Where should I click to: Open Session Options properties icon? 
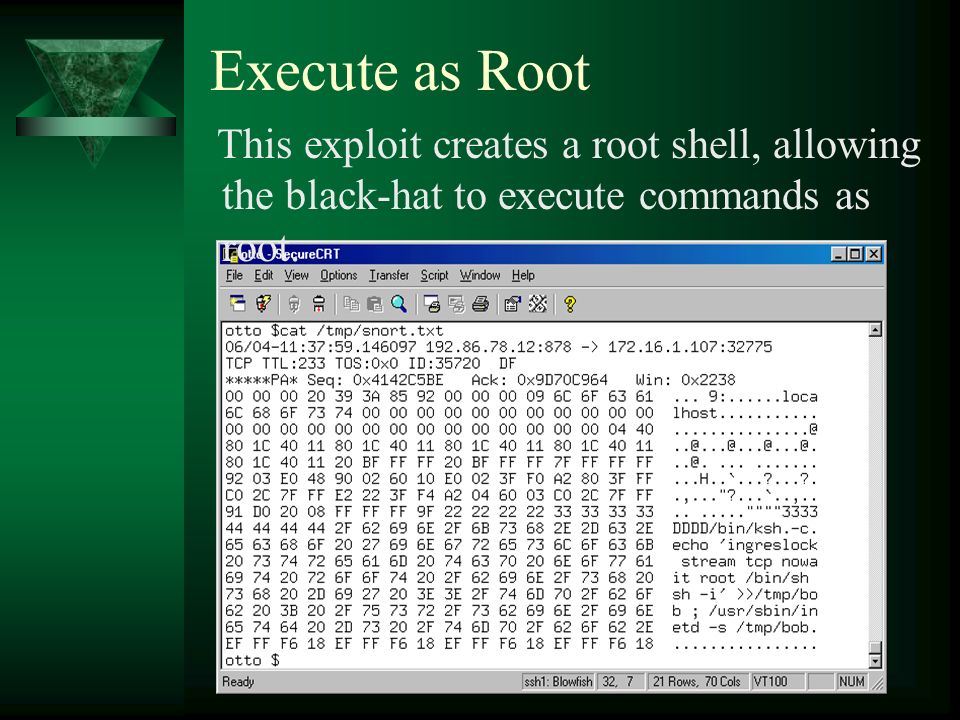512,304
